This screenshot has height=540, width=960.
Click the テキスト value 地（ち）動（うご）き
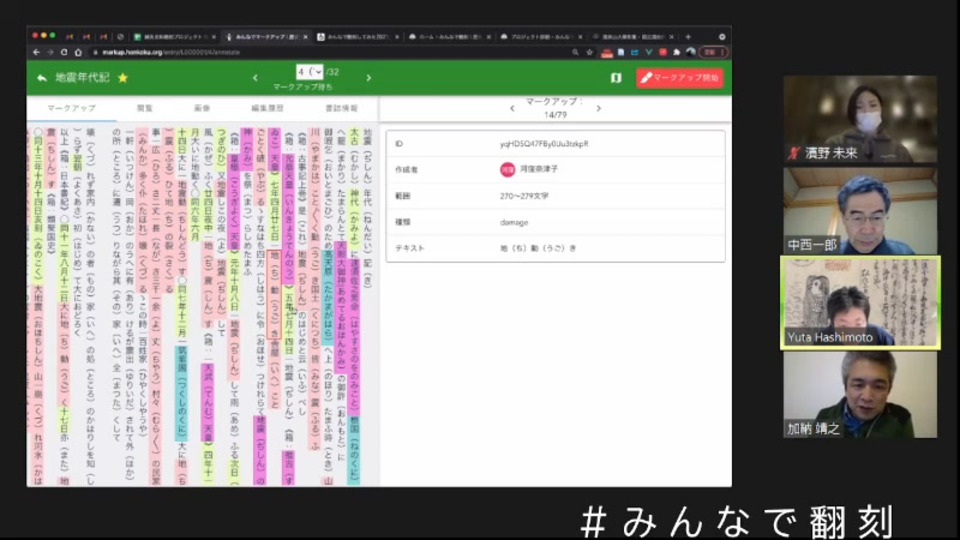point(538,248)
